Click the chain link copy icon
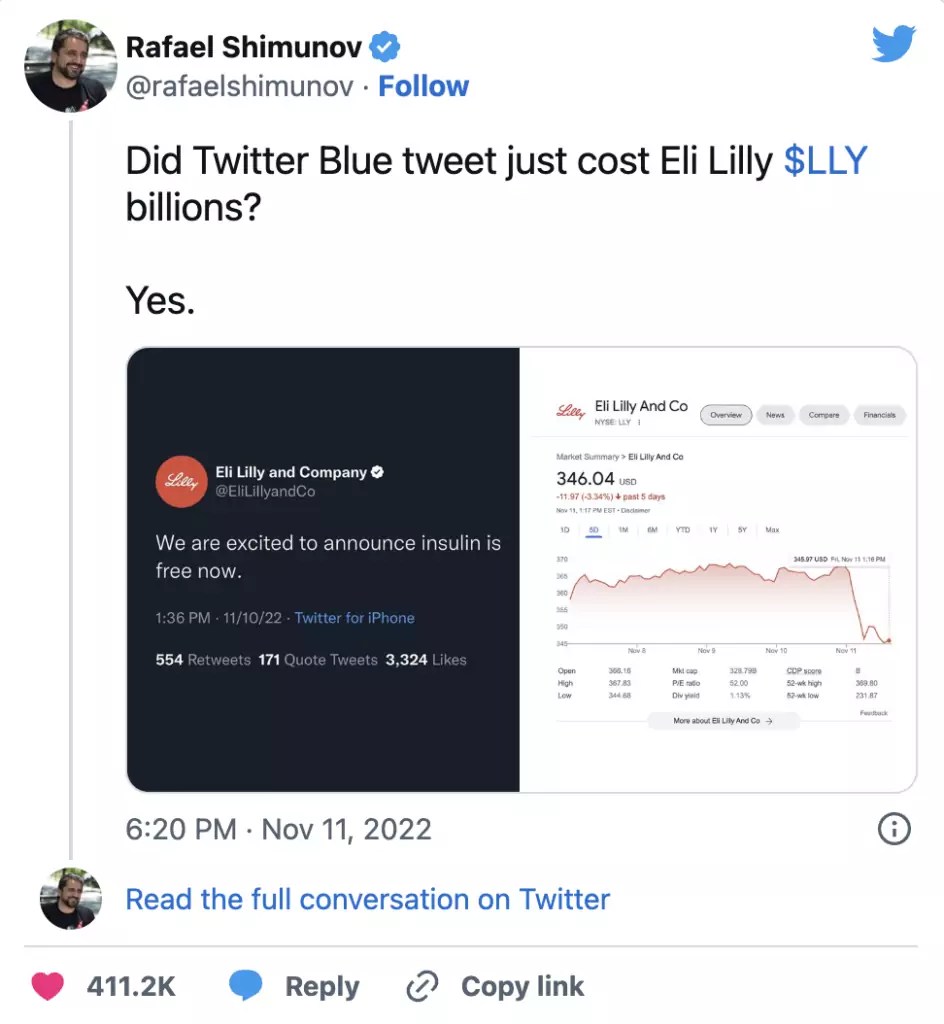Screen dimensions: 944x1024 (x=422, y=986)
